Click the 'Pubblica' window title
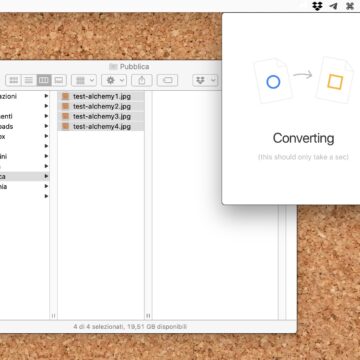 click(x=134, y=67)
